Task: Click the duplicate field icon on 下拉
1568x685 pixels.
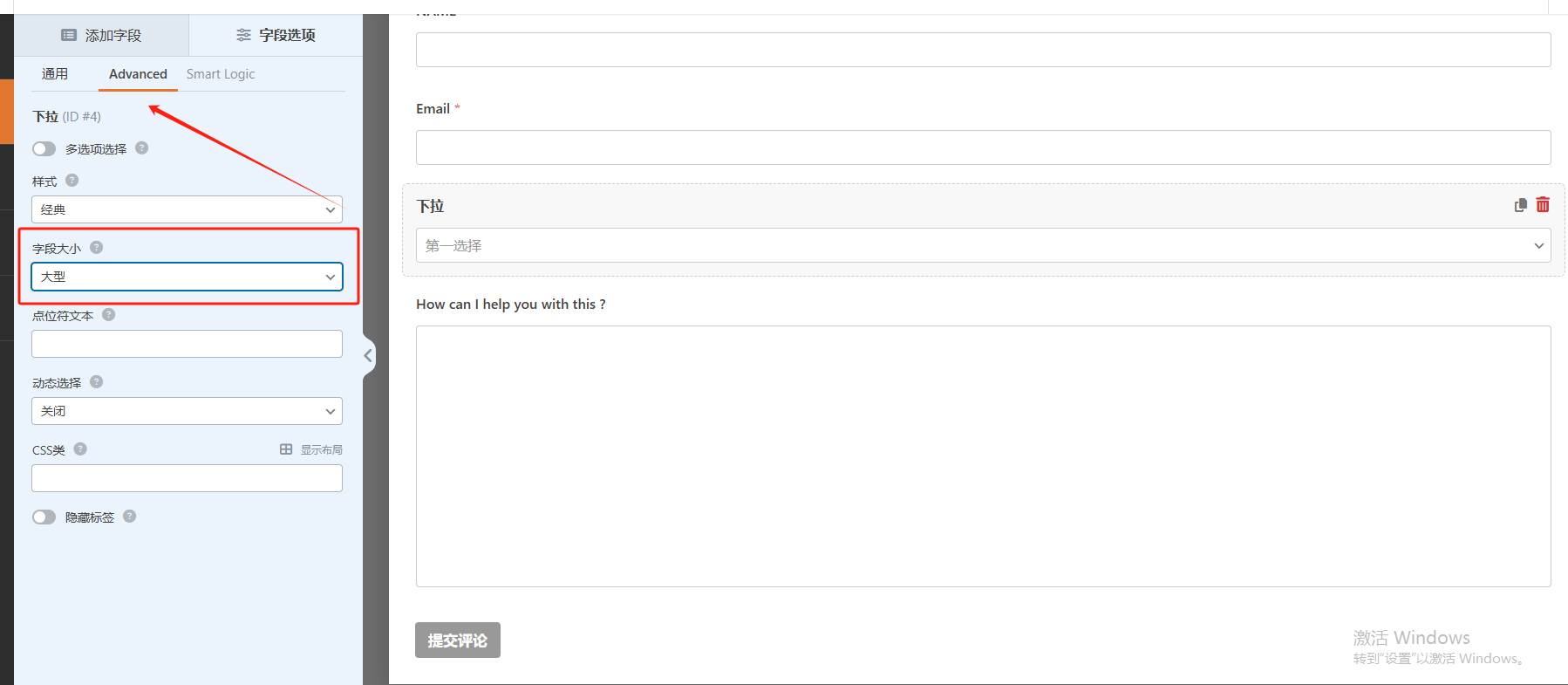Action: [1520, 205]
